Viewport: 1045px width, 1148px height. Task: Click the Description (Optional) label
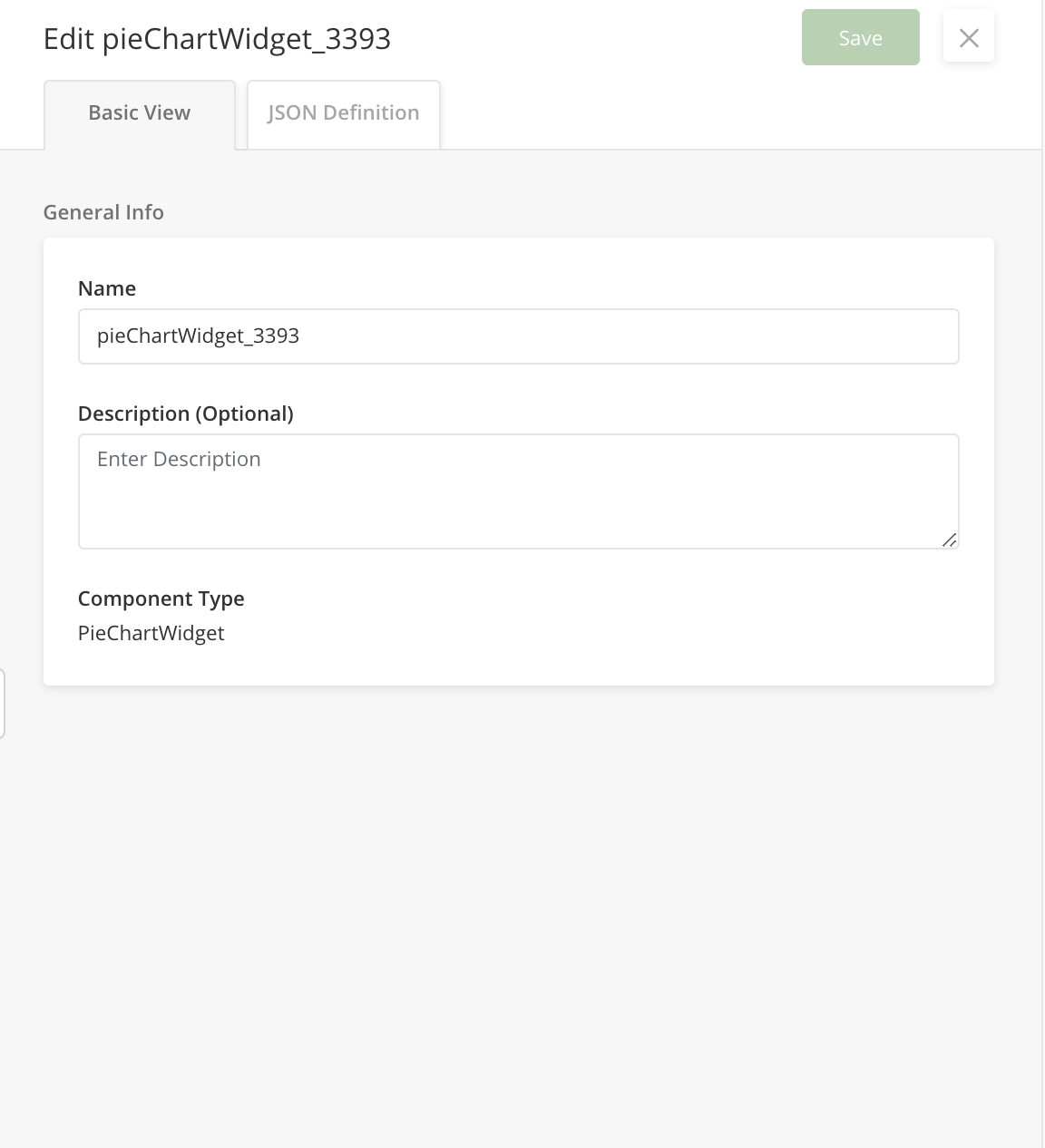[186, 413]
